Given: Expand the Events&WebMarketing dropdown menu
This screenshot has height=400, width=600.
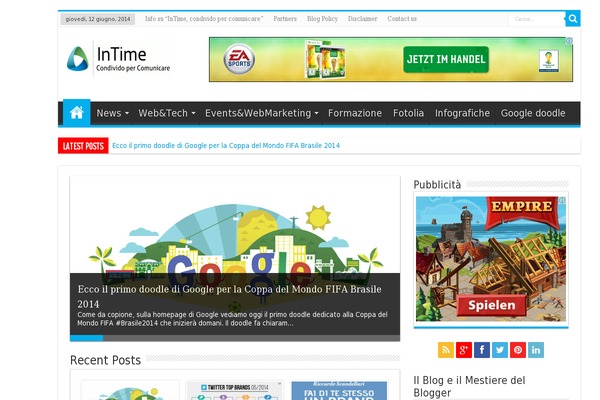Looking at the screenshot, I should [262, 113].
